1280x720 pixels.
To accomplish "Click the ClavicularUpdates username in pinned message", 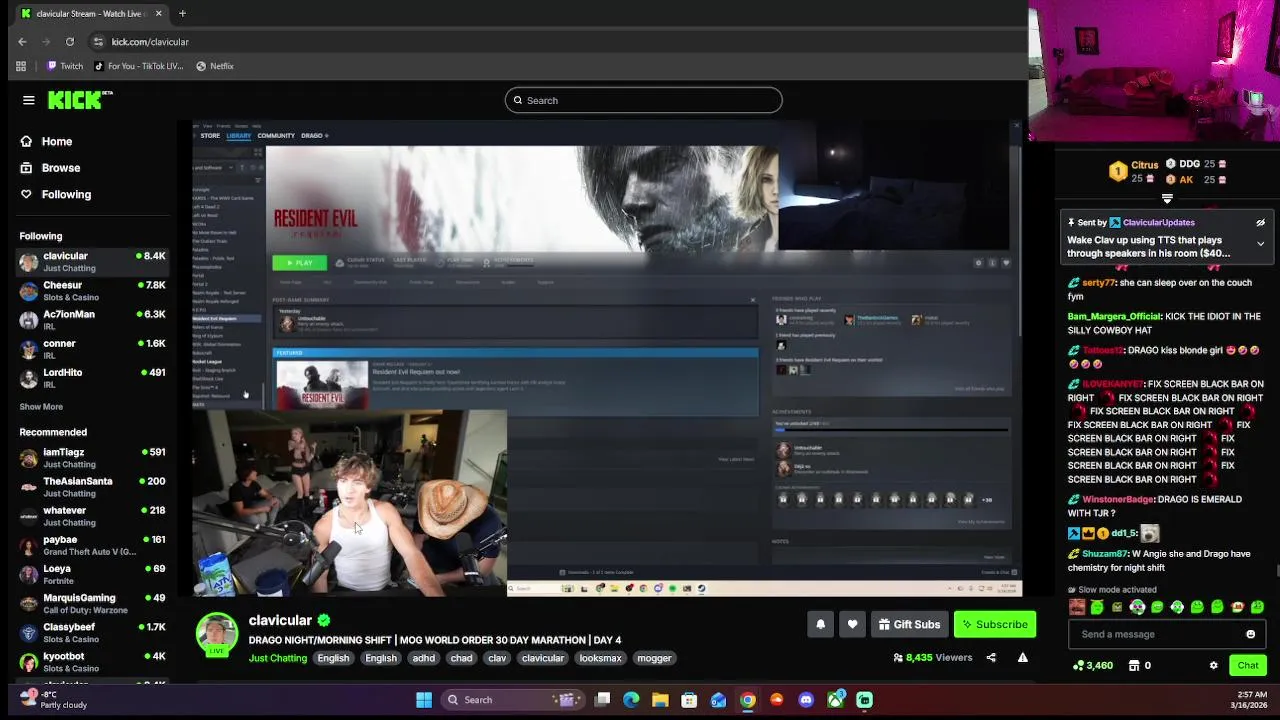I will point(1158,223).
